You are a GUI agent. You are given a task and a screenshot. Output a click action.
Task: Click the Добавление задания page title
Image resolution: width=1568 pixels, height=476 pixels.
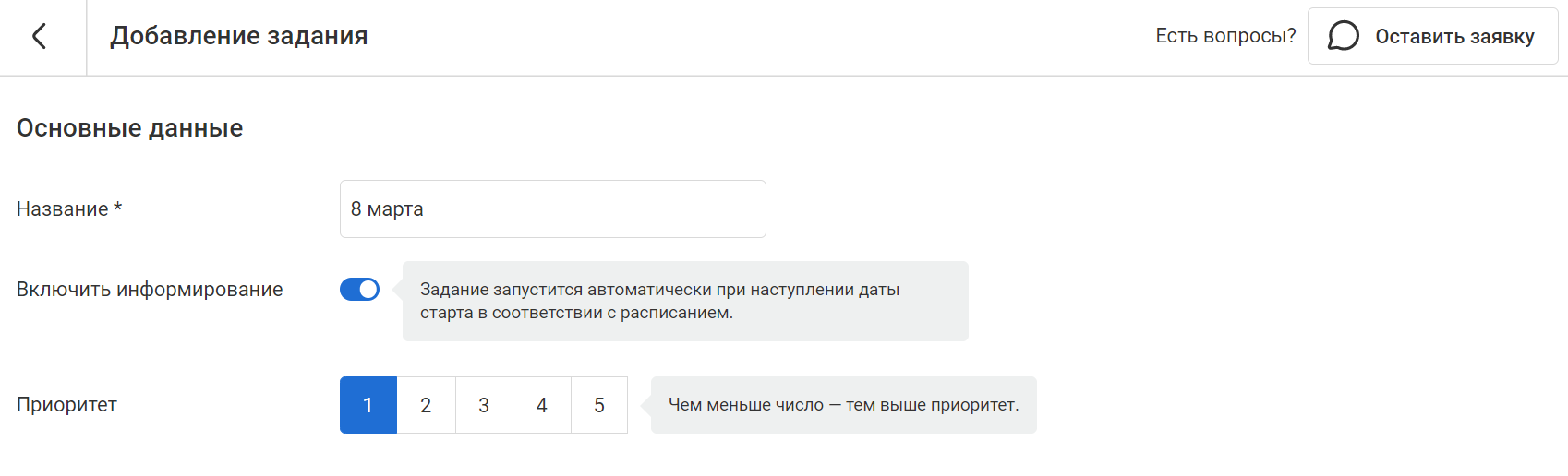[239, 36]
